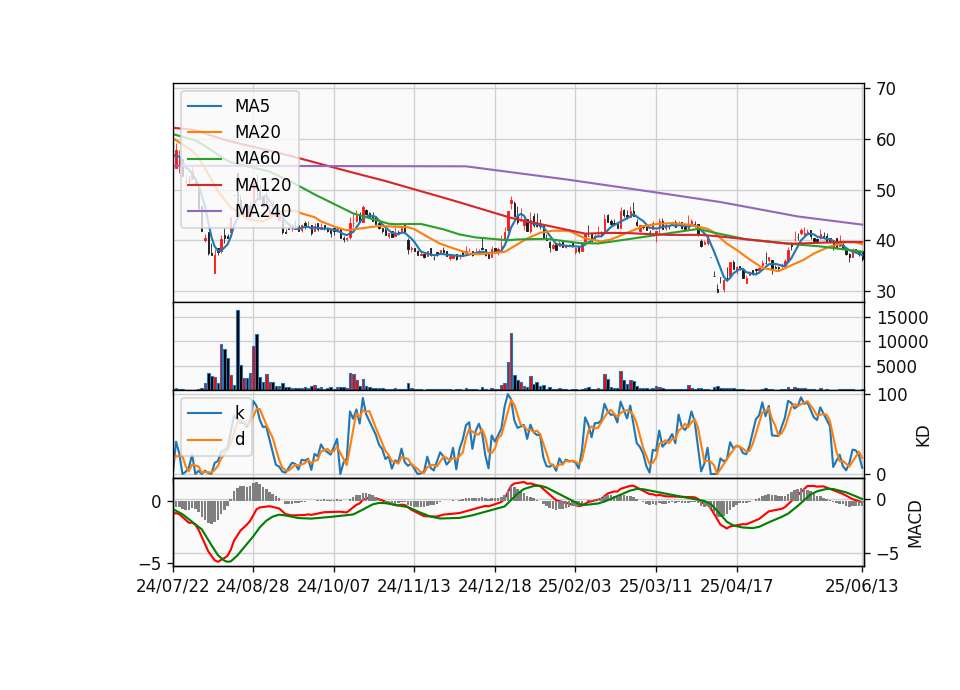The width and height of the screenshot is (960, 690).
Task: Click the MA20 legend label
Action: [x=257, y=132]
